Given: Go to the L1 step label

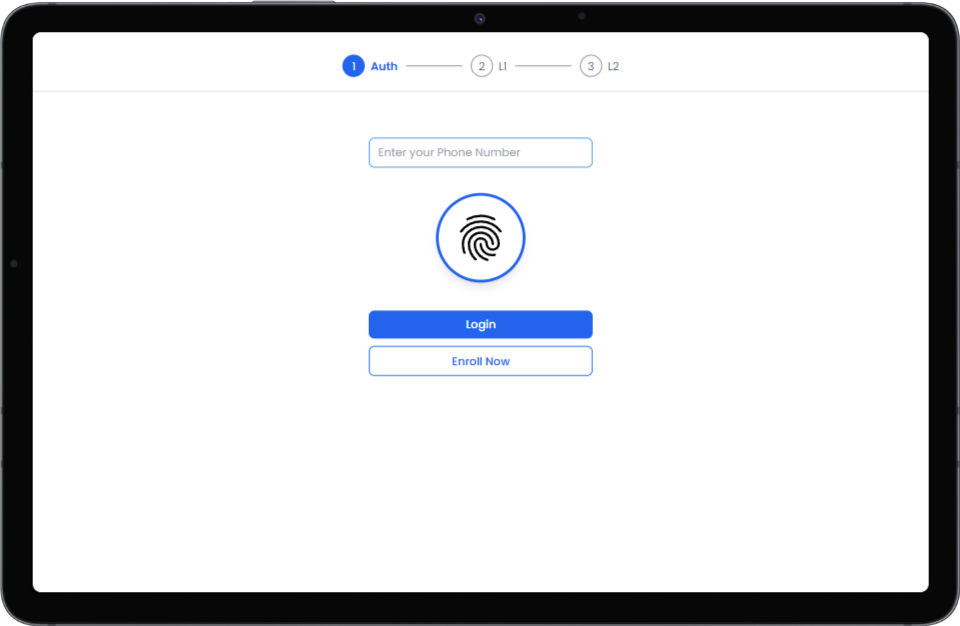Looking at the screenshot, I should coord(503,66).
